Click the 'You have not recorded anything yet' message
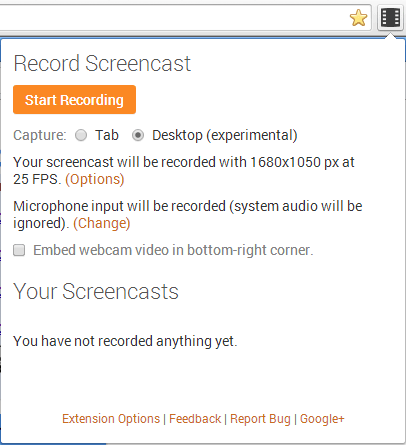This screenshot has height=445, width=406. pos(125,341)
